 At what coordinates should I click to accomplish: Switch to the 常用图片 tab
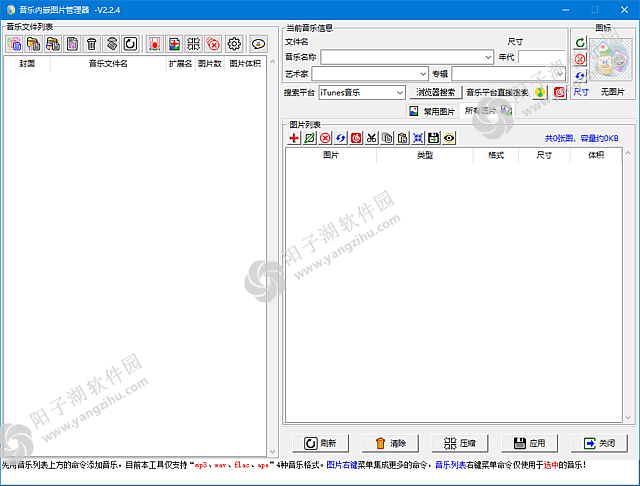433,111
